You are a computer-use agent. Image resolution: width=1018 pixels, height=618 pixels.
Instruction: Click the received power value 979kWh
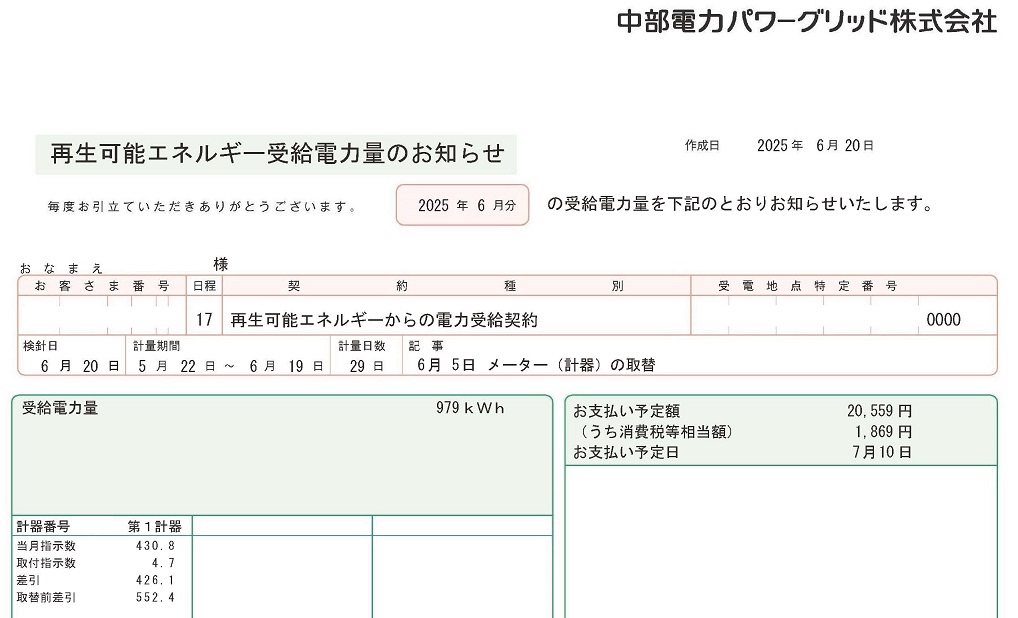[470, 408]
